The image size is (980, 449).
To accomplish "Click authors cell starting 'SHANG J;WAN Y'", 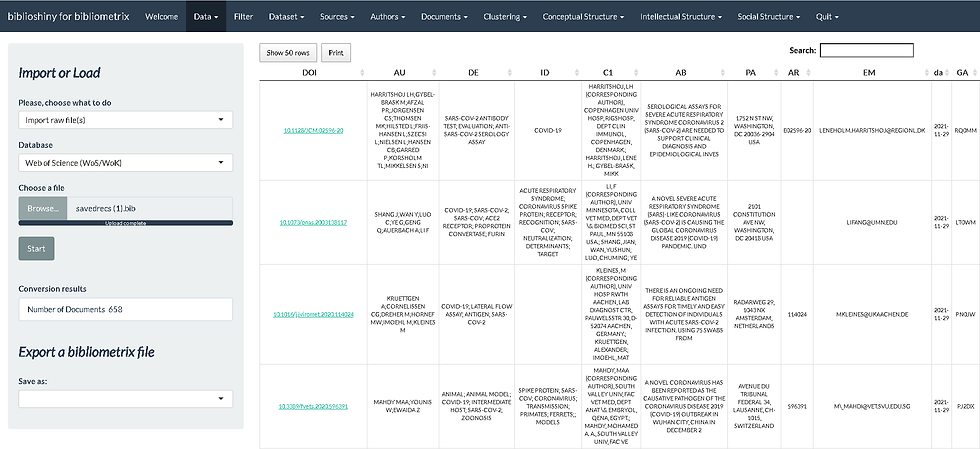I will tap(404, 222).
